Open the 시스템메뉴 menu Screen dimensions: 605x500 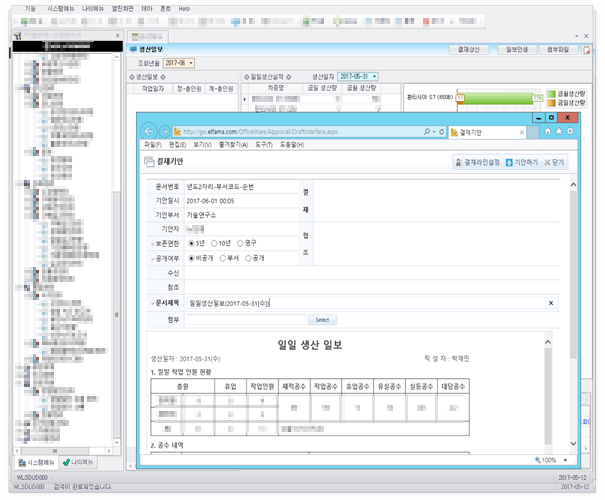tap(61, 8)
